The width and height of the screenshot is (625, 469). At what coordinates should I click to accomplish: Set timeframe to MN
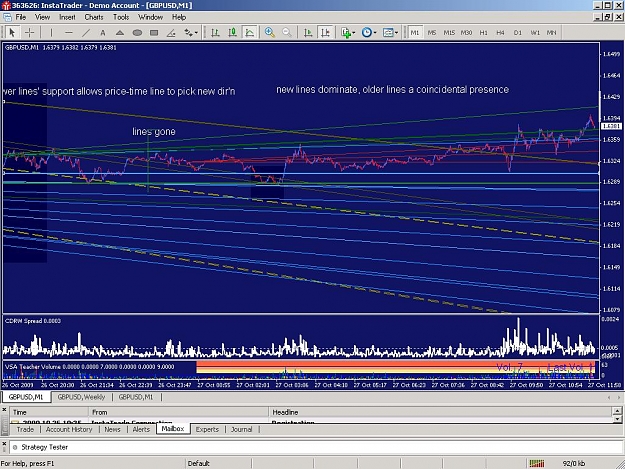(x=552, y=32)
